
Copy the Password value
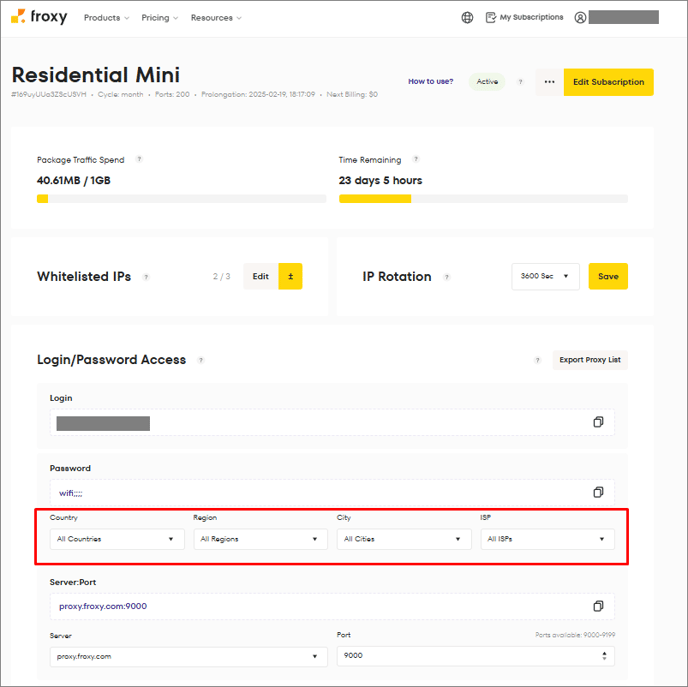[598, 492]
